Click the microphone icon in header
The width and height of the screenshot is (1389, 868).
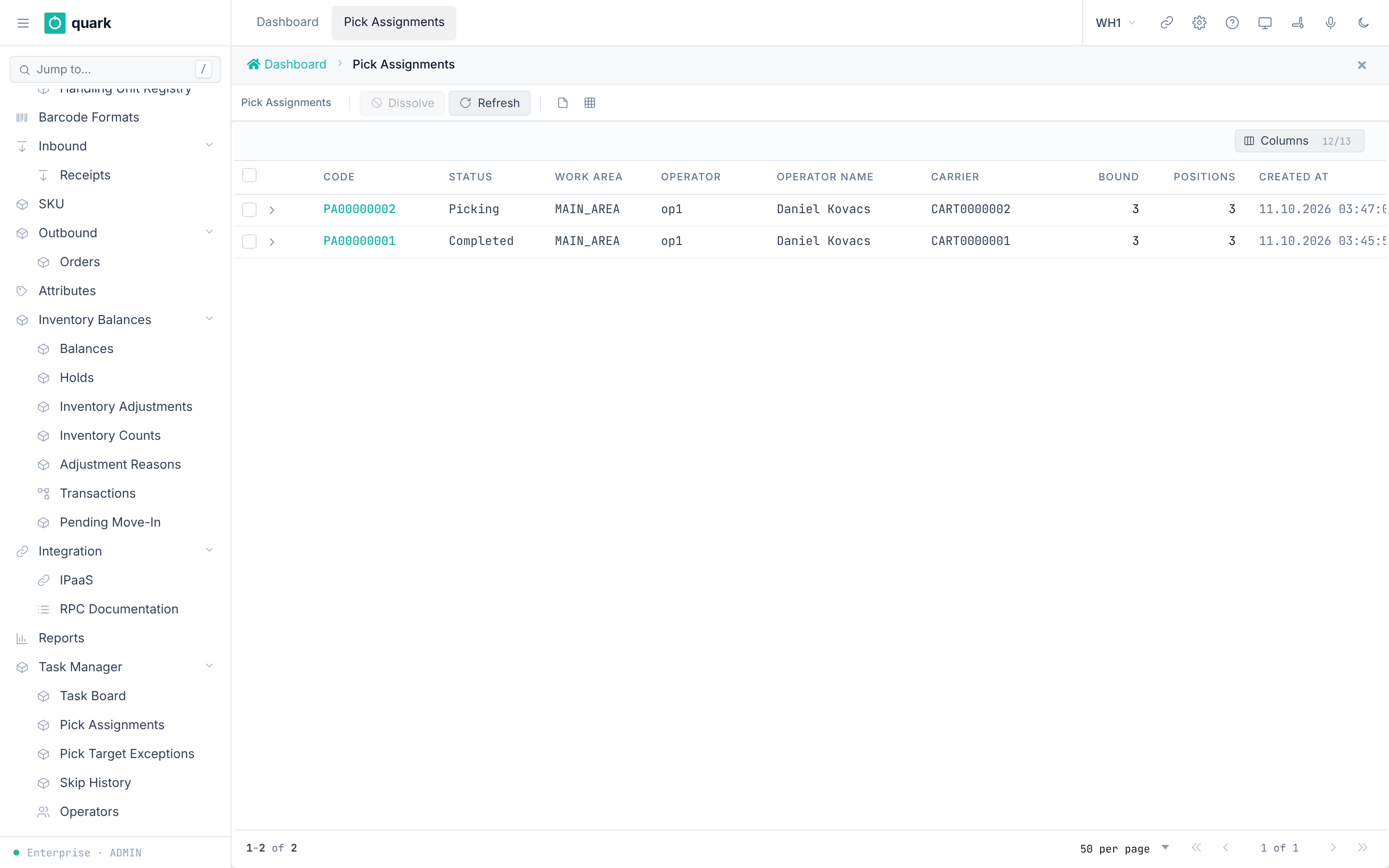pos(1331,23)
